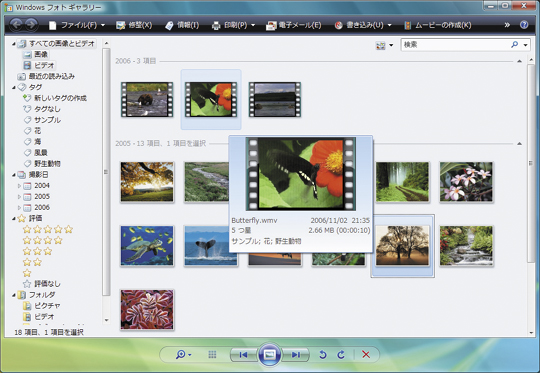The height and width of the screenshot is (373, 540).
Task: Go to the next item in controls
Action: click(x=295, y=355)
